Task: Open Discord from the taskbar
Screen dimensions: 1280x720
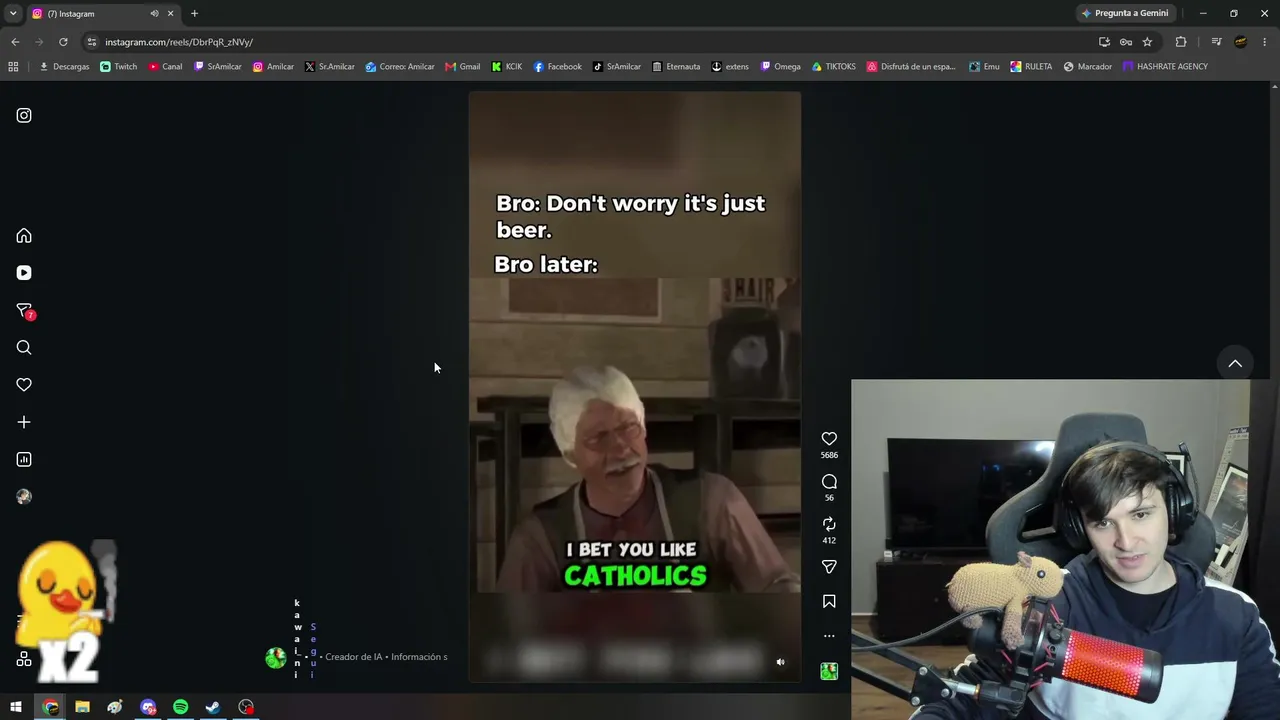Action: [x=148, y=707]
